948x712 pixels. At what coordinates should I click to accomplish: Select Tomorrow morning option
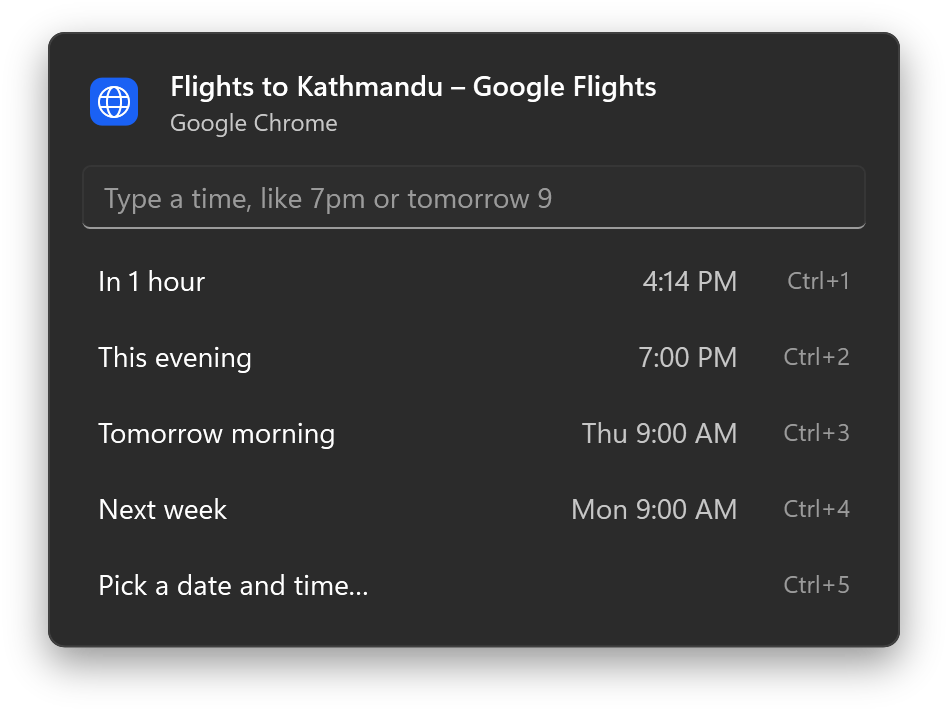click(474, 433)
